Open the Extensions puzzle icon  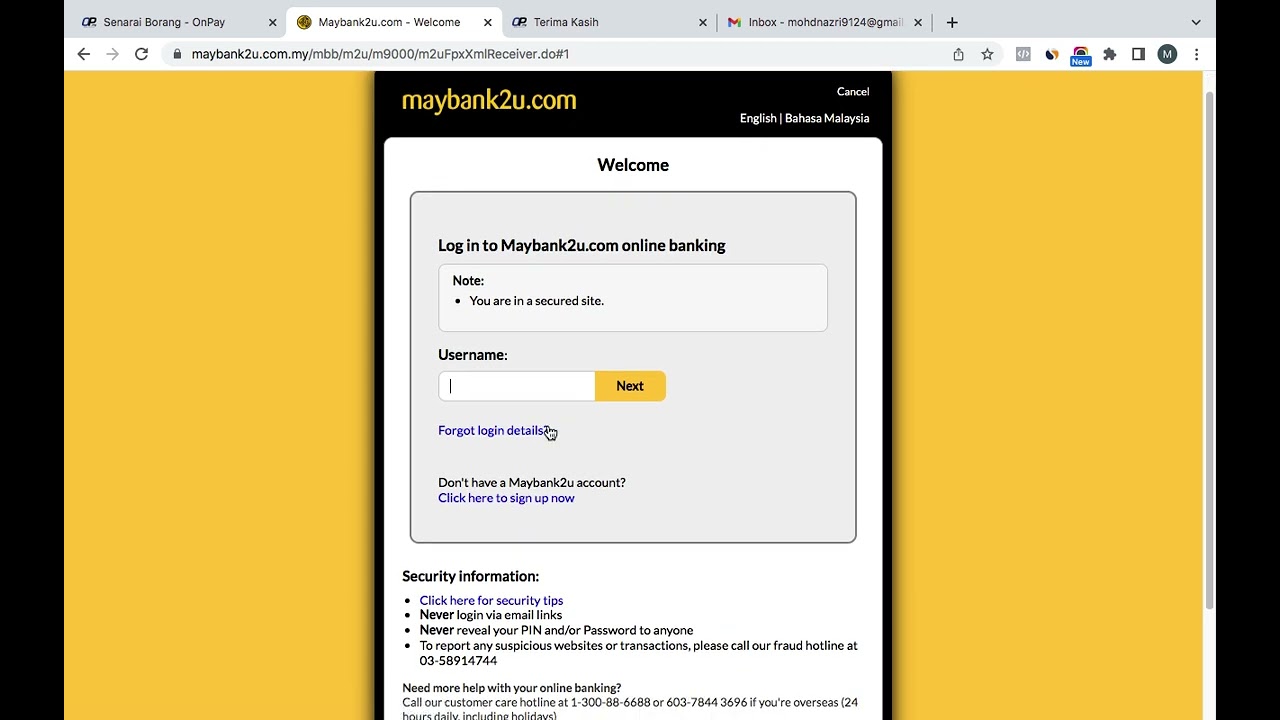(1109, 54)
